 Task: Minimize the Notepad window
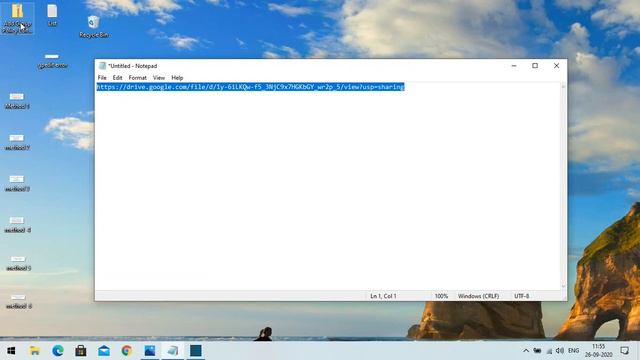pos(514,66)
